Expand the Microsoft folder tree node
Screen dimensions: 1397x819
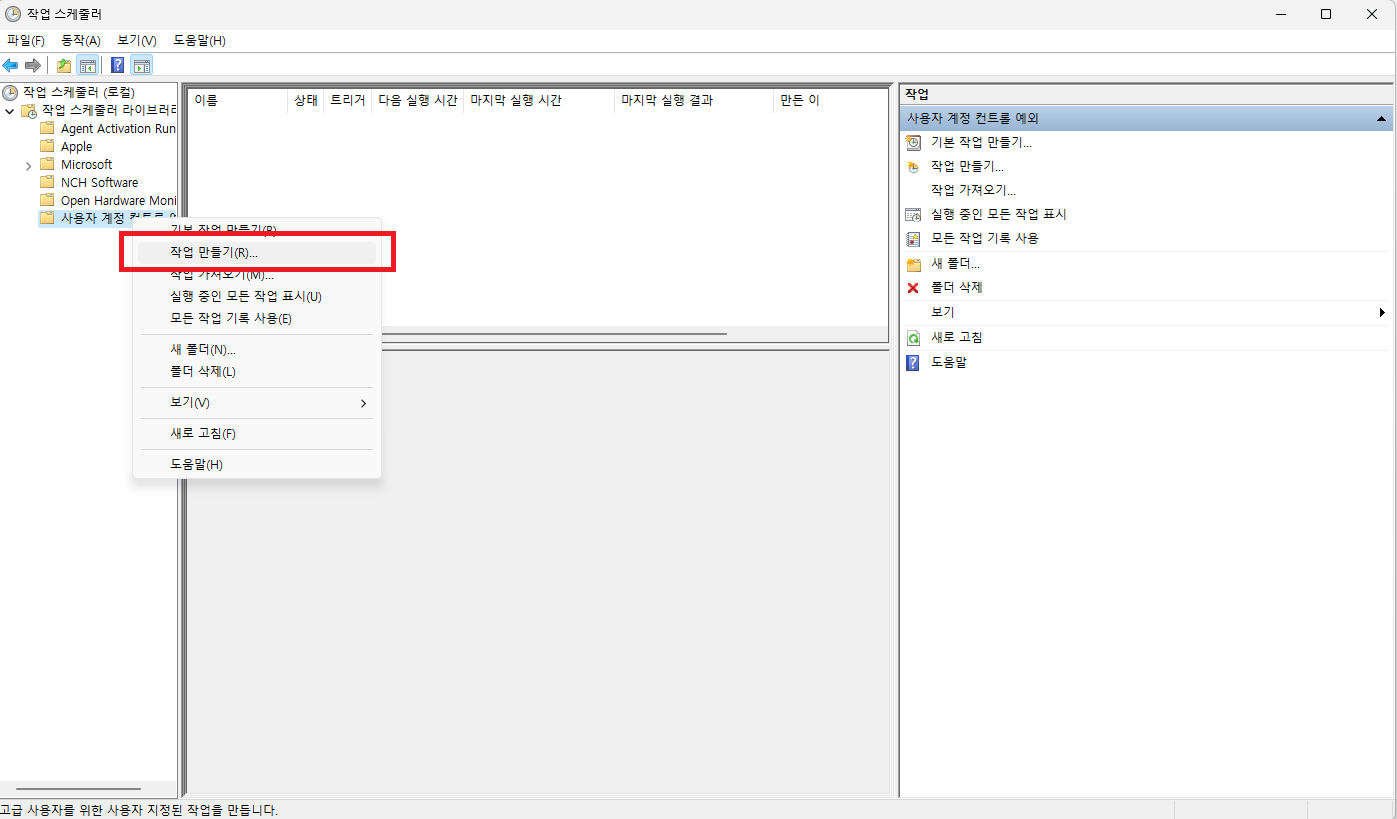28,165
